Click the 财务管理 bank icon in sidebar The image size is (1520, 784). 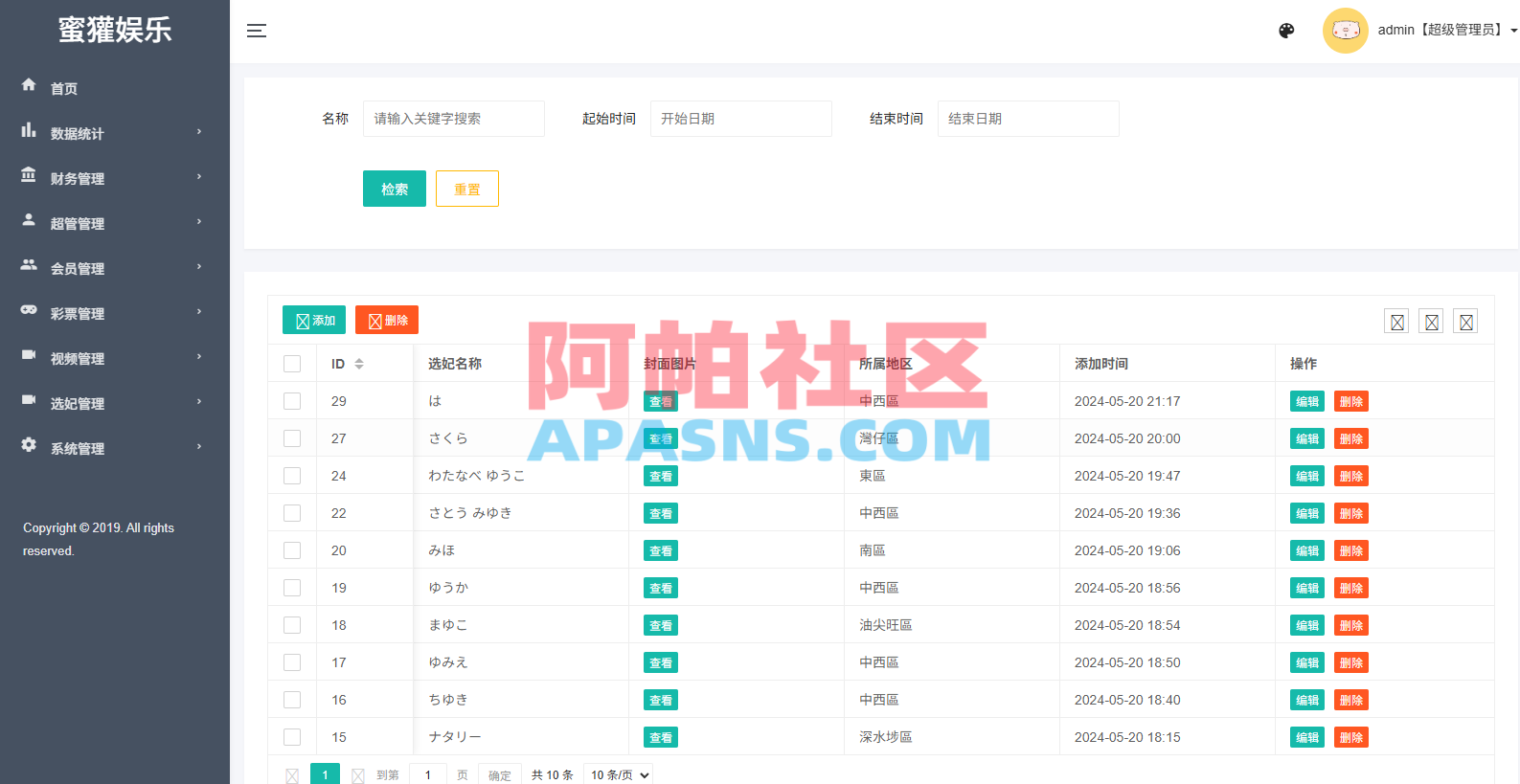29,175
